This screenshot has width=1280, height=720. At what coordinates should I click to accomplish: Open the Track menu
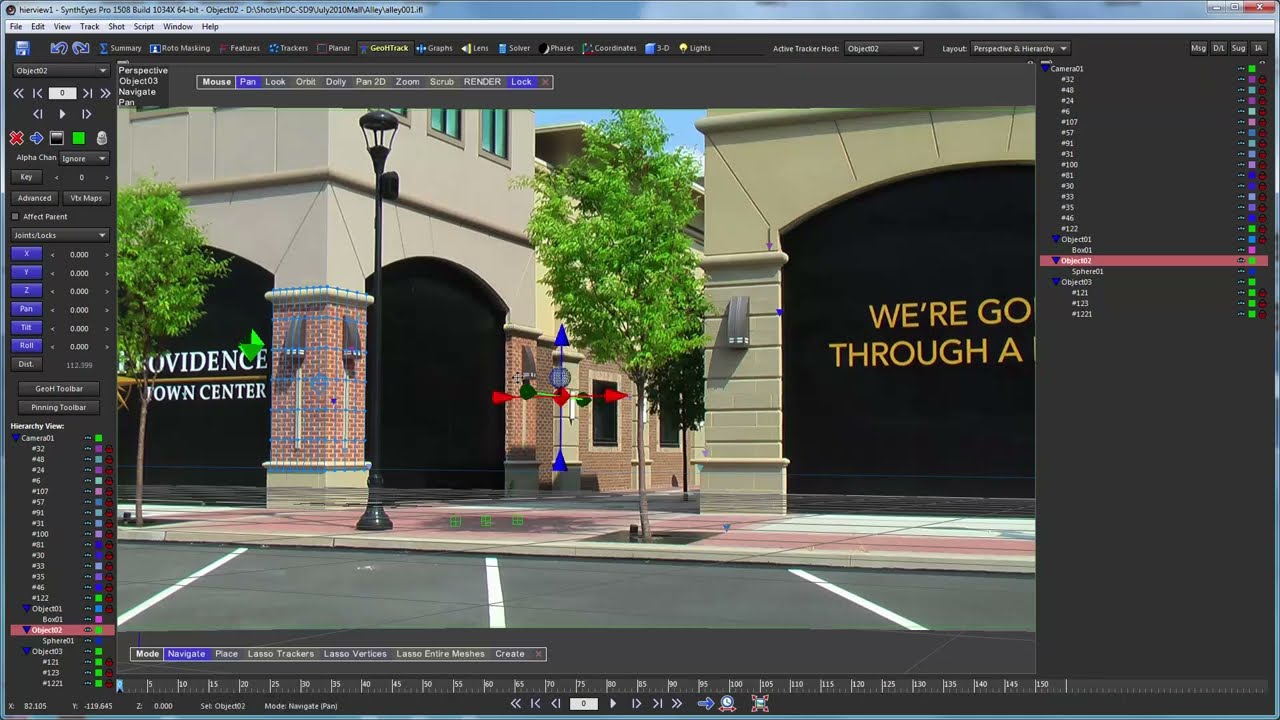(x=90, y=26)
